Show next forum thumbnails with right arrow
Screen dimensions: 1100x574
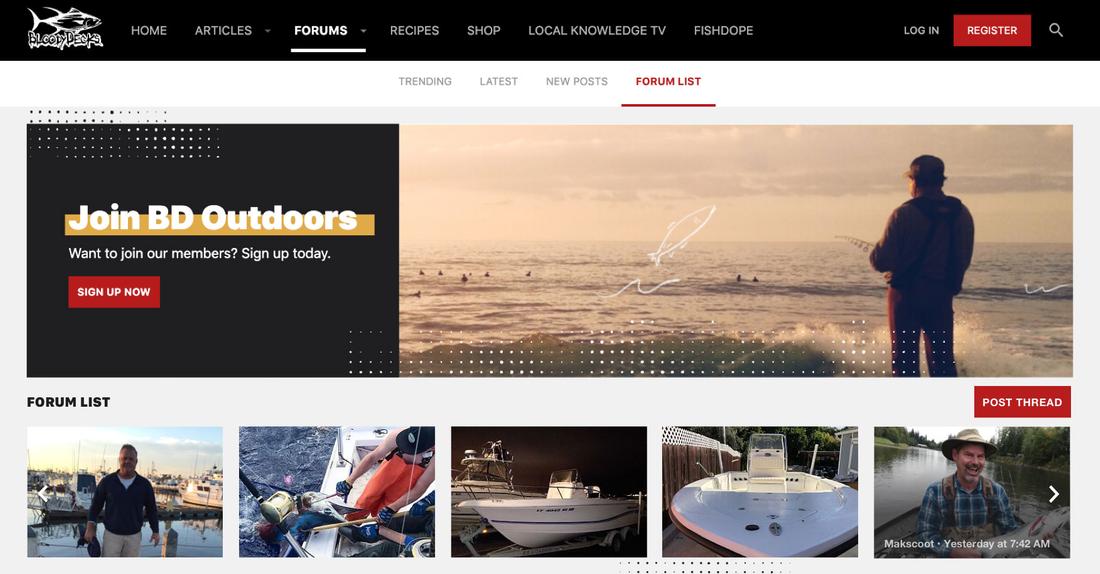(x=1054, y=494)
